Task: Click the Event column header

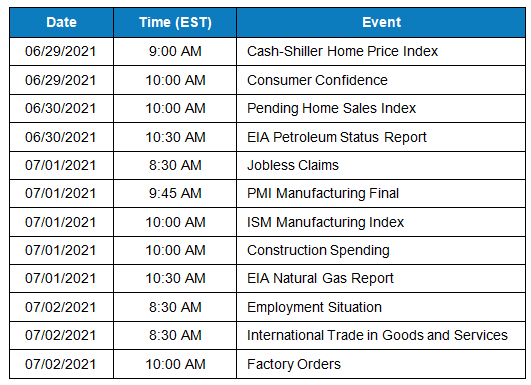Action: [x=381, y=22]
